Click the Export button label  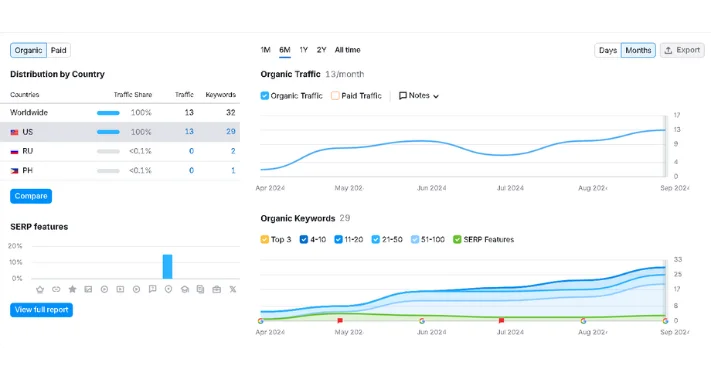[x=688, y=50]
